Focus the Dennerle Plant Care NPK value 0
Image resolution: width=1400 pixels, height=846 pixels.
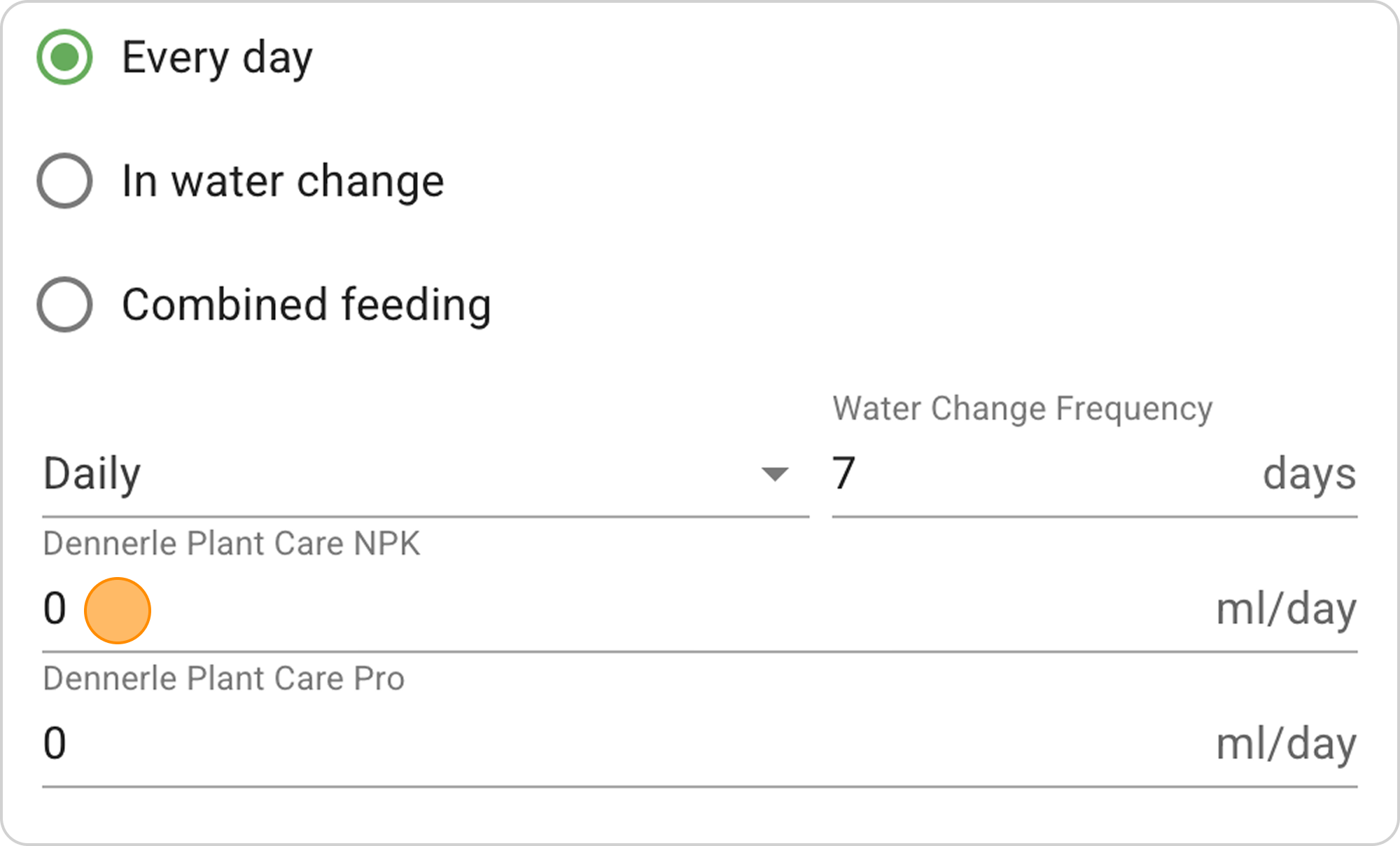click(x=55, y=608)
